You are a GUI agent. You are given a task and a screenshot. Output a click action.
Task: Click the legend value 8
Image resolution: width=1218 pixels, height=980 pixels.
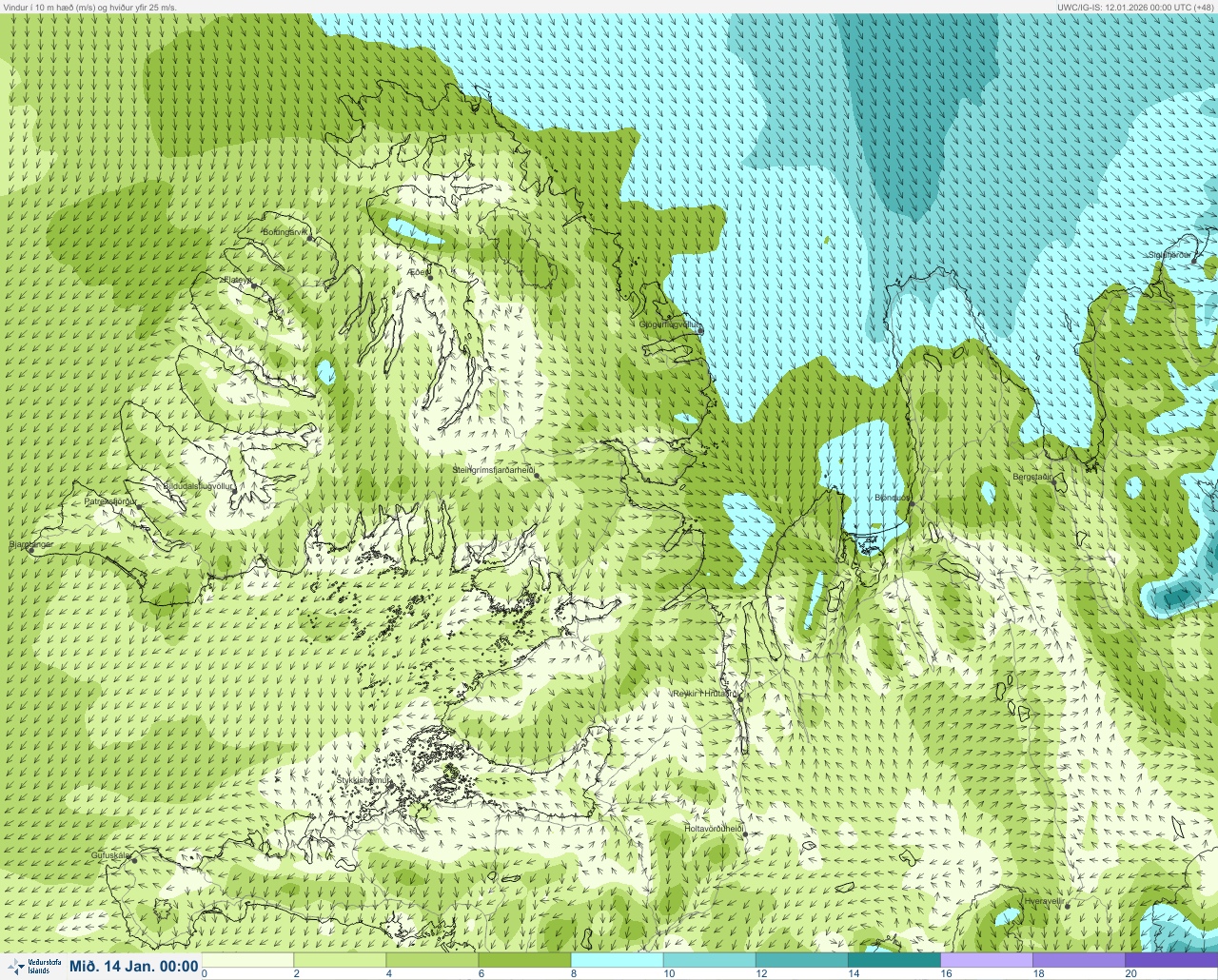[x=572, y=973]
